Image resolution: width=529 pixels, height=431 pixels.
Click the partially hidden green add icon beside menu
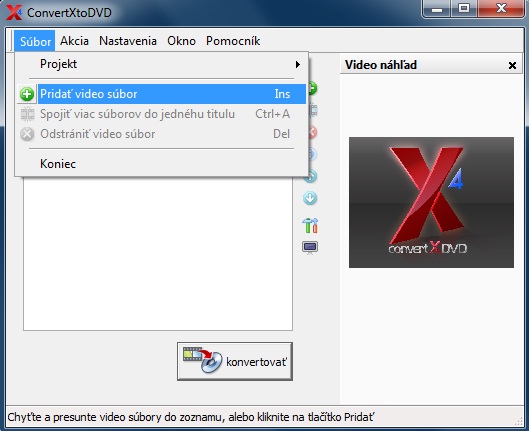pos(313,88)
